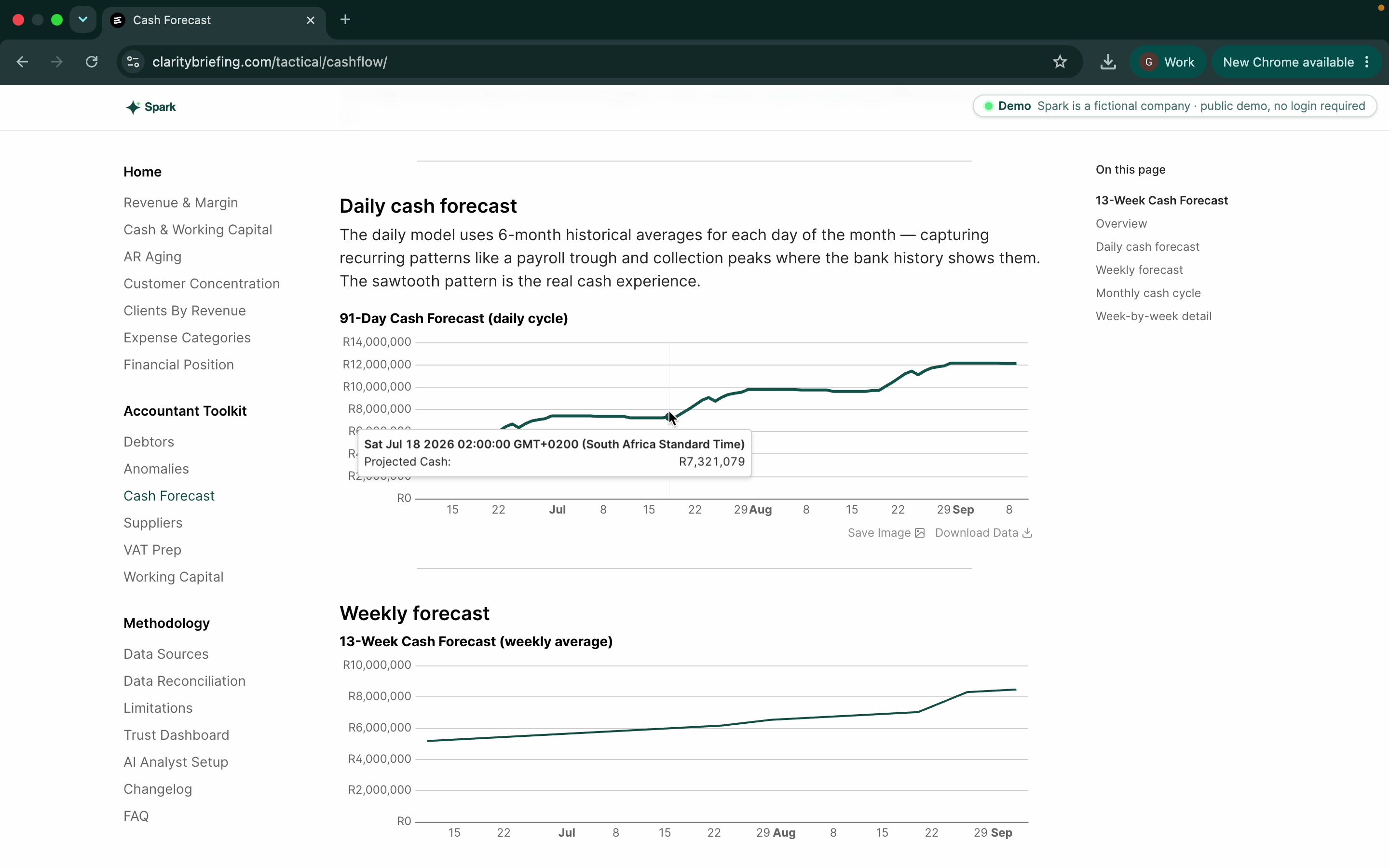Open the tab search dropdown chevron
The width and height of the screenshot is (1389, 868).
[82, 19]
